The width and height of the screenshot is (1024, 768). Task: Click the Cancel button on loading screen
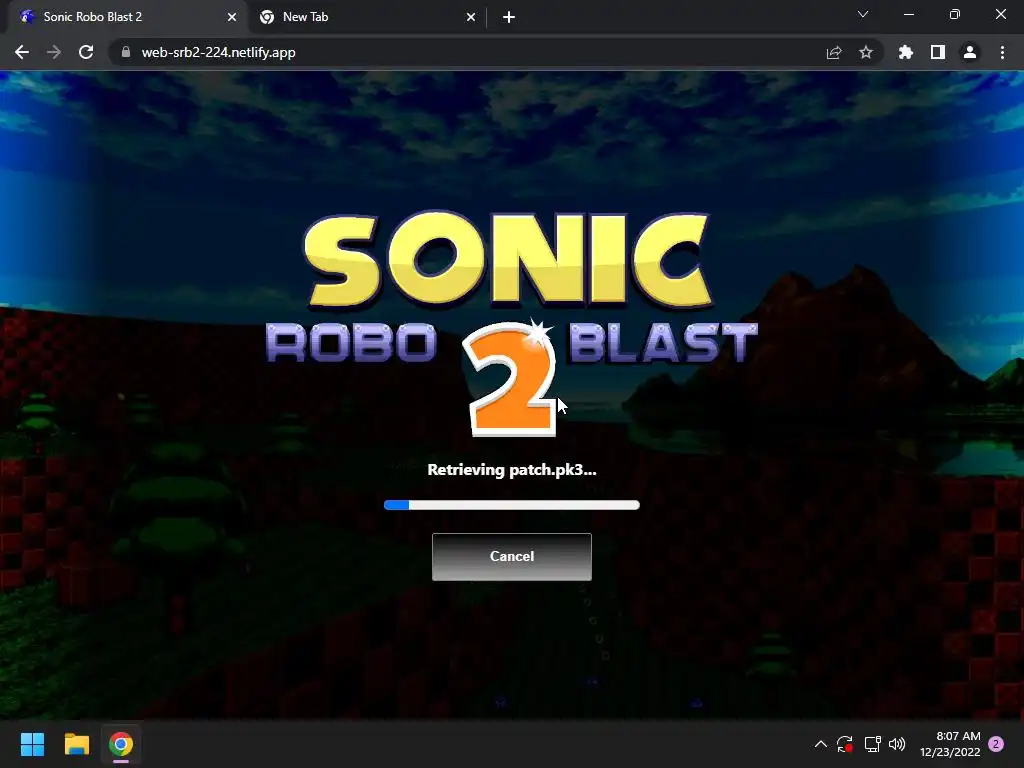(x=511, y=556)
